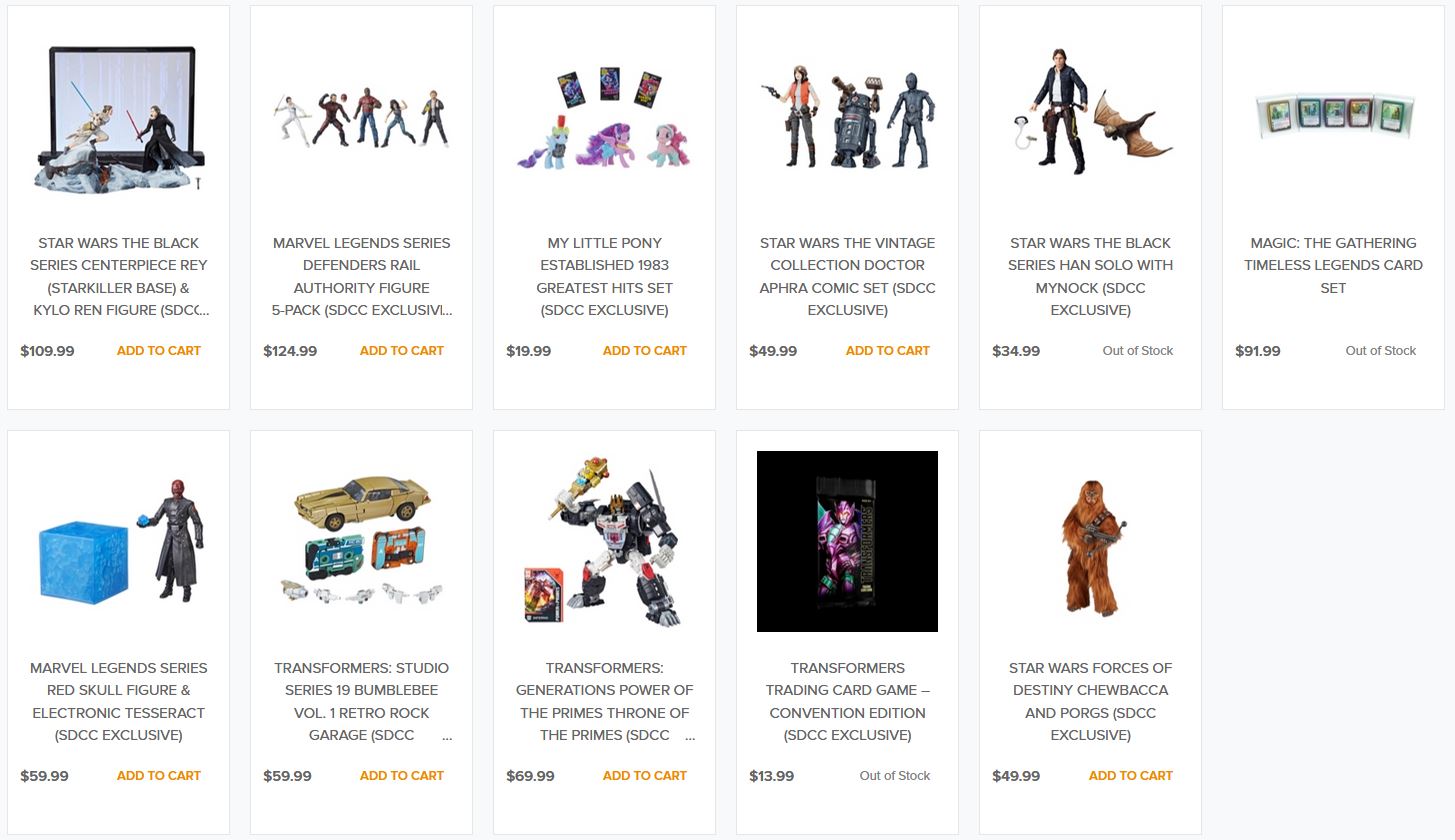
Task: Open the My Little Pony ponies thumbnail
Action: 604,117
